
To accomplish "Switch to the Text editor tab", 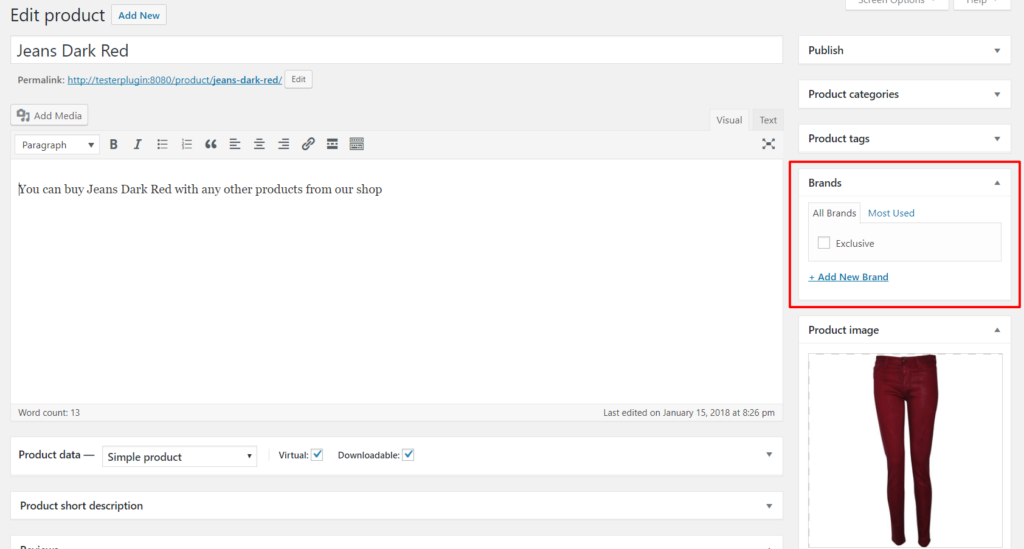I will click(x=768, y=120).
